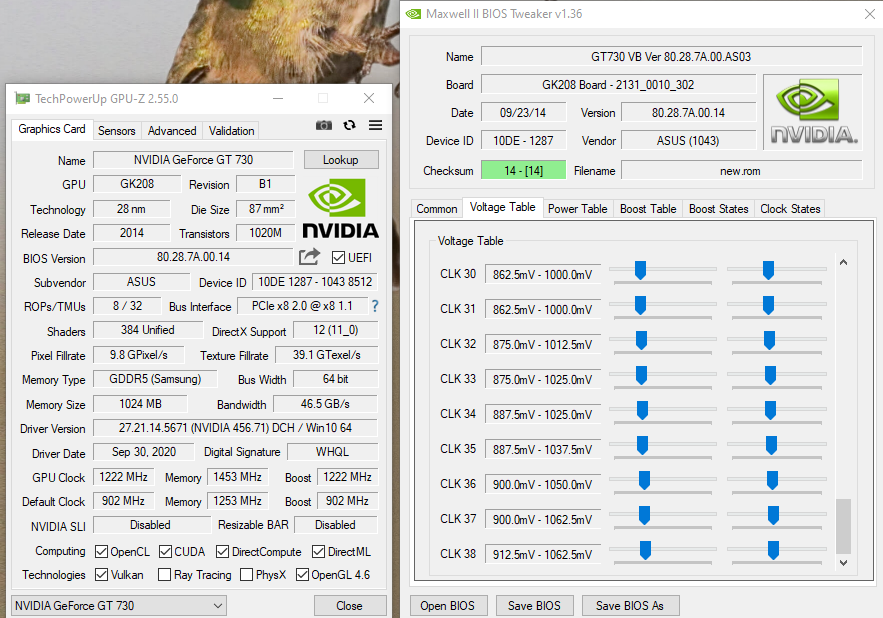Click the CLK 30 maximum voltage slider
Image resolution: width=883 pixels, height=618 pixels.
click(768, 270)
